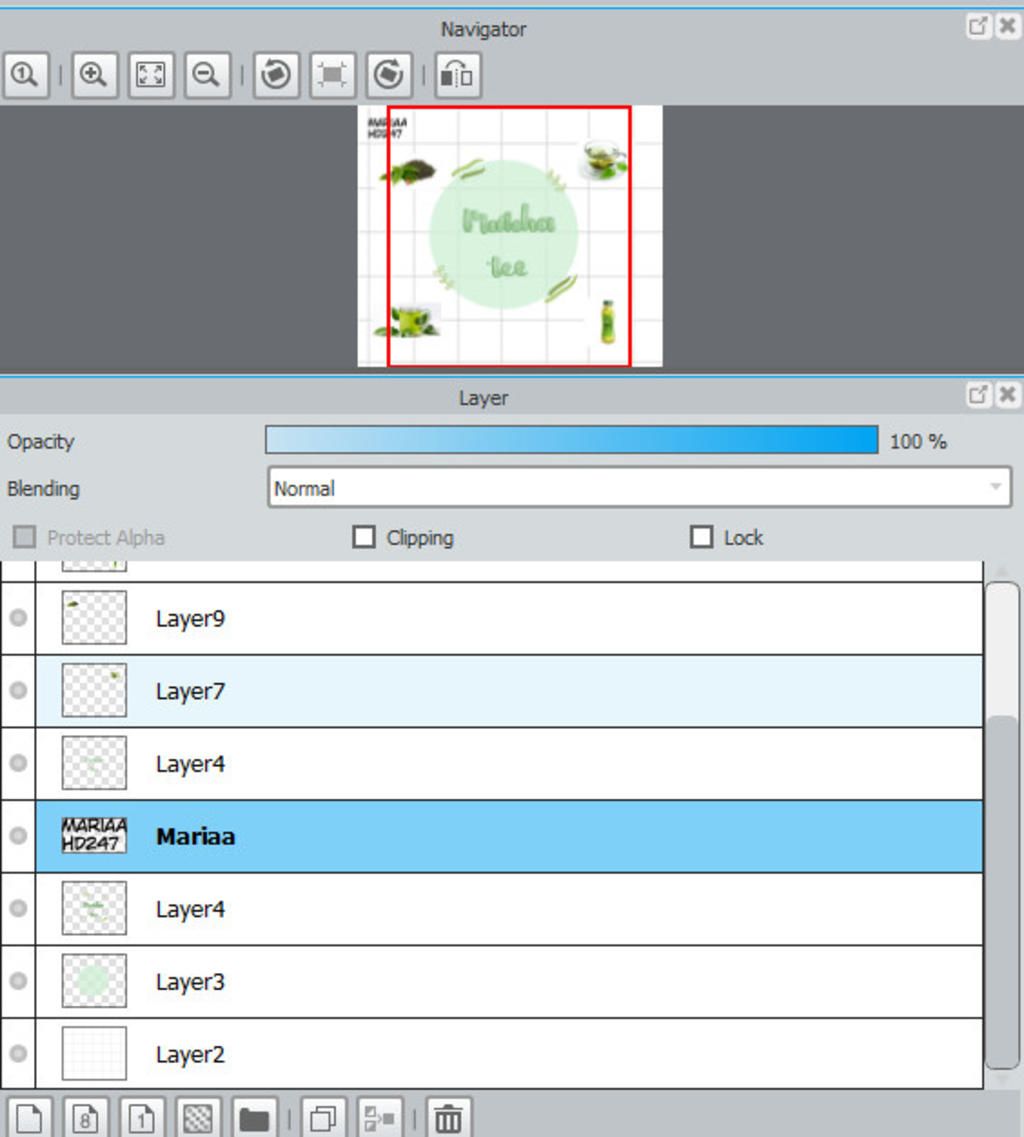Add a new 8-bit layer
The image size is (1024, 1137).
86,1117
